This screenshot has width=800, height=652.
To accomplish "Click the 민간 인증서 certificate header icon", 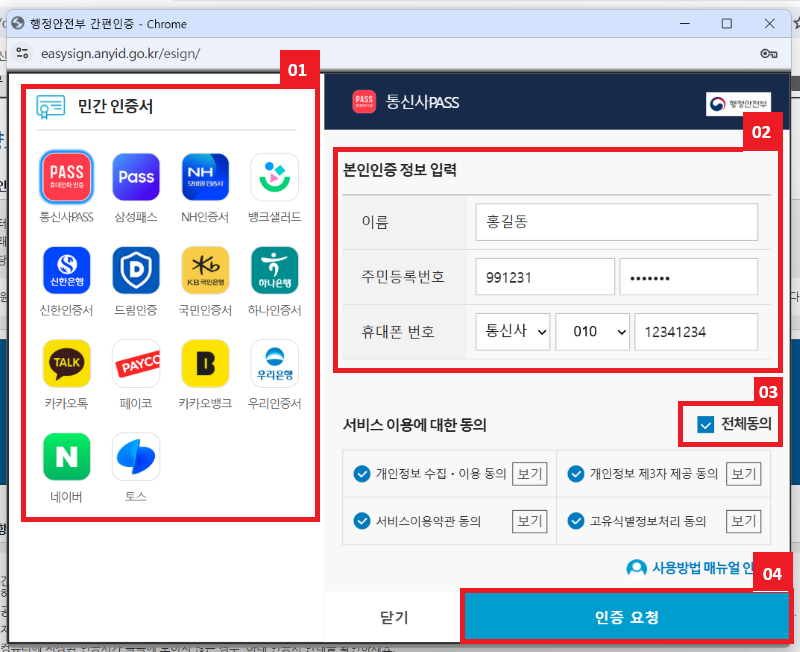I will tap(51, 107).
